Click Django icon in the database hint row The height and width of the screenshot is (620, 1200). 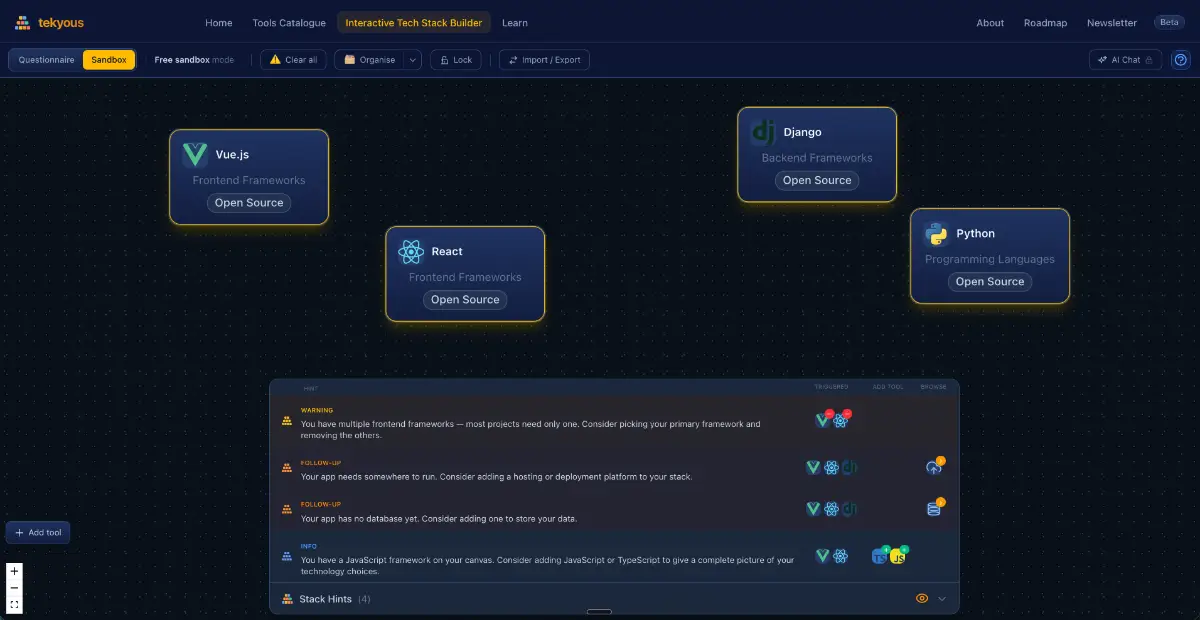pyautogui.click(x=849, y=509)
